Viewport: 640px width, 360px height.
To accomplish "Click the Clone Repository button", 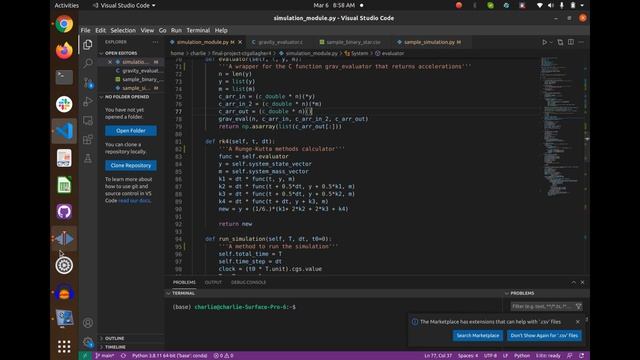I will point(131,165).
